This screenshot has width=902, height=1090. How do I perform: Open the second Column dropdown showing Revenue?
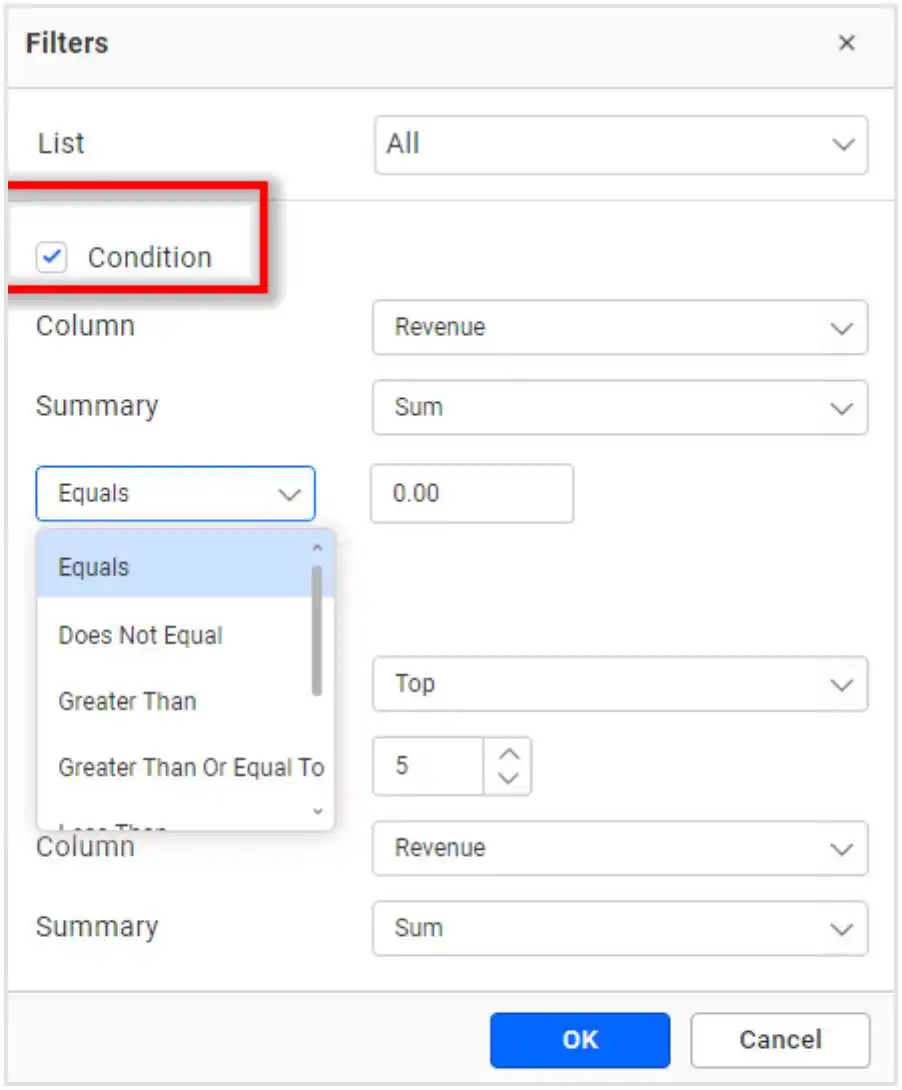tap(620, 848)
